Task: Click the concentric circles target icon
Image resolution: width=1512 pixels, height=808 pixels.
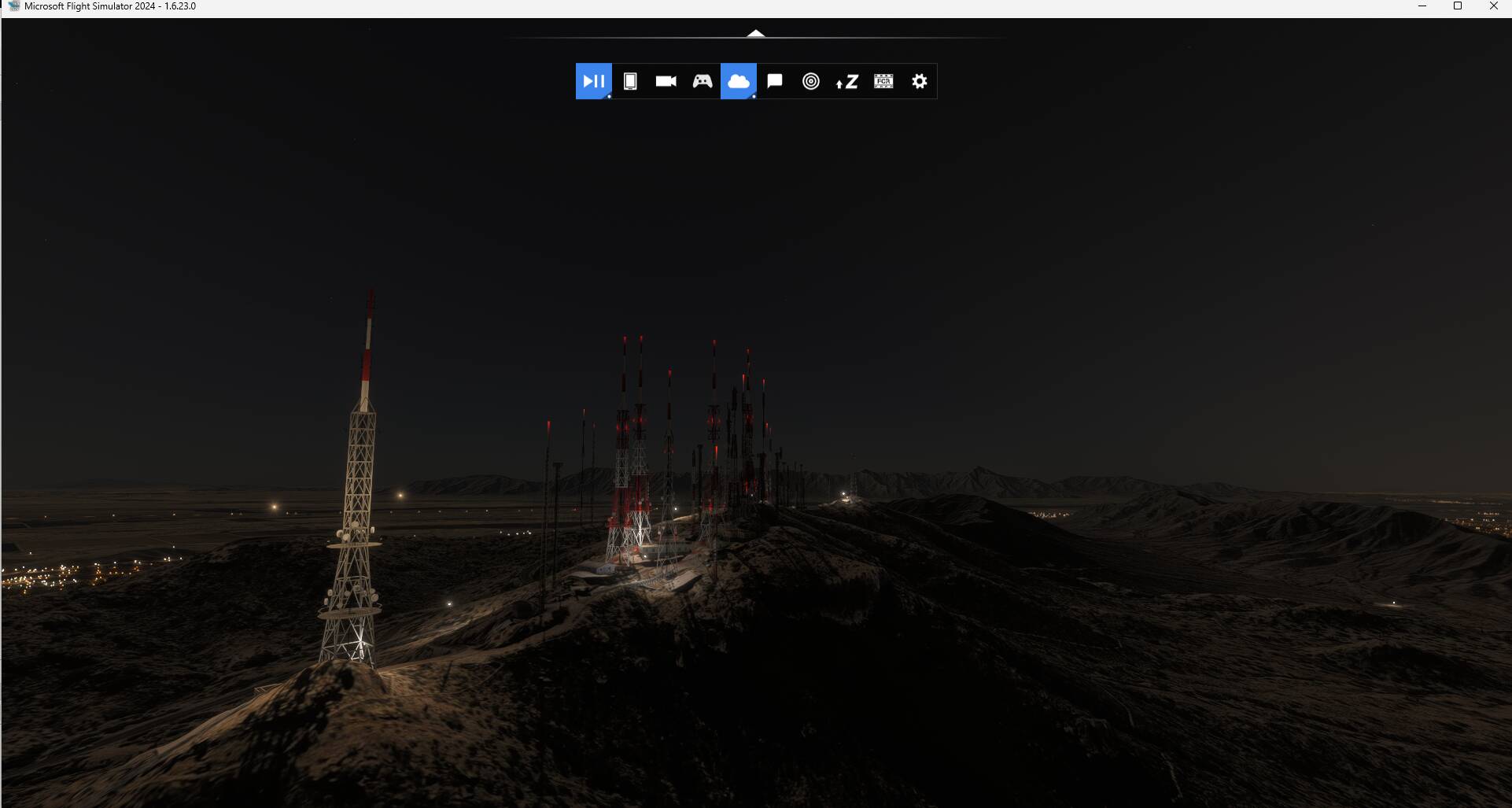Action: click(x=810, y=81)
